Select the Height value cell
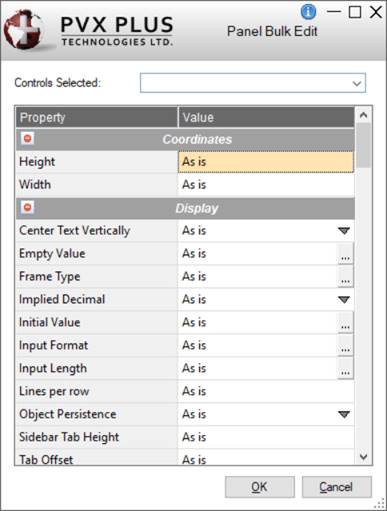Screen dimensions: 387x511 point(266,162)
